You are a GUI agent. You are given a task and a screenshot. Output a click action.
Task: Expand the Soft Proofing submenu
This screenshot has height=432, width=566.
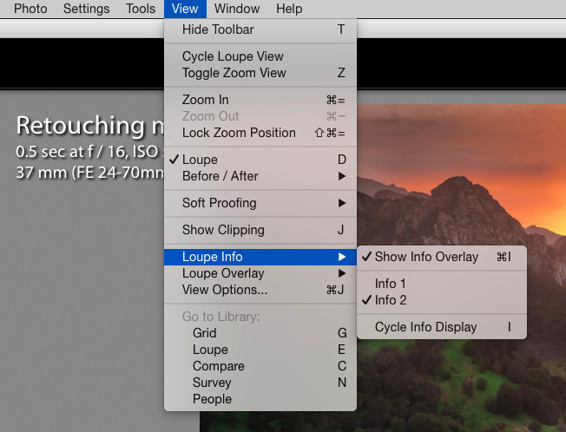260,203
